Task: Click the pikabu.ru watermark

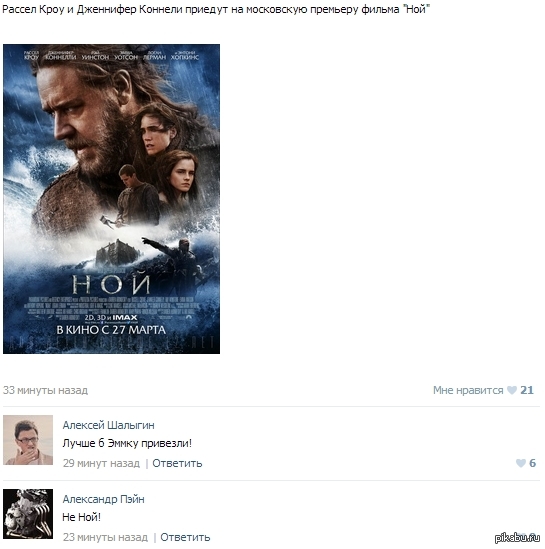Action: [x=517, y=537]
